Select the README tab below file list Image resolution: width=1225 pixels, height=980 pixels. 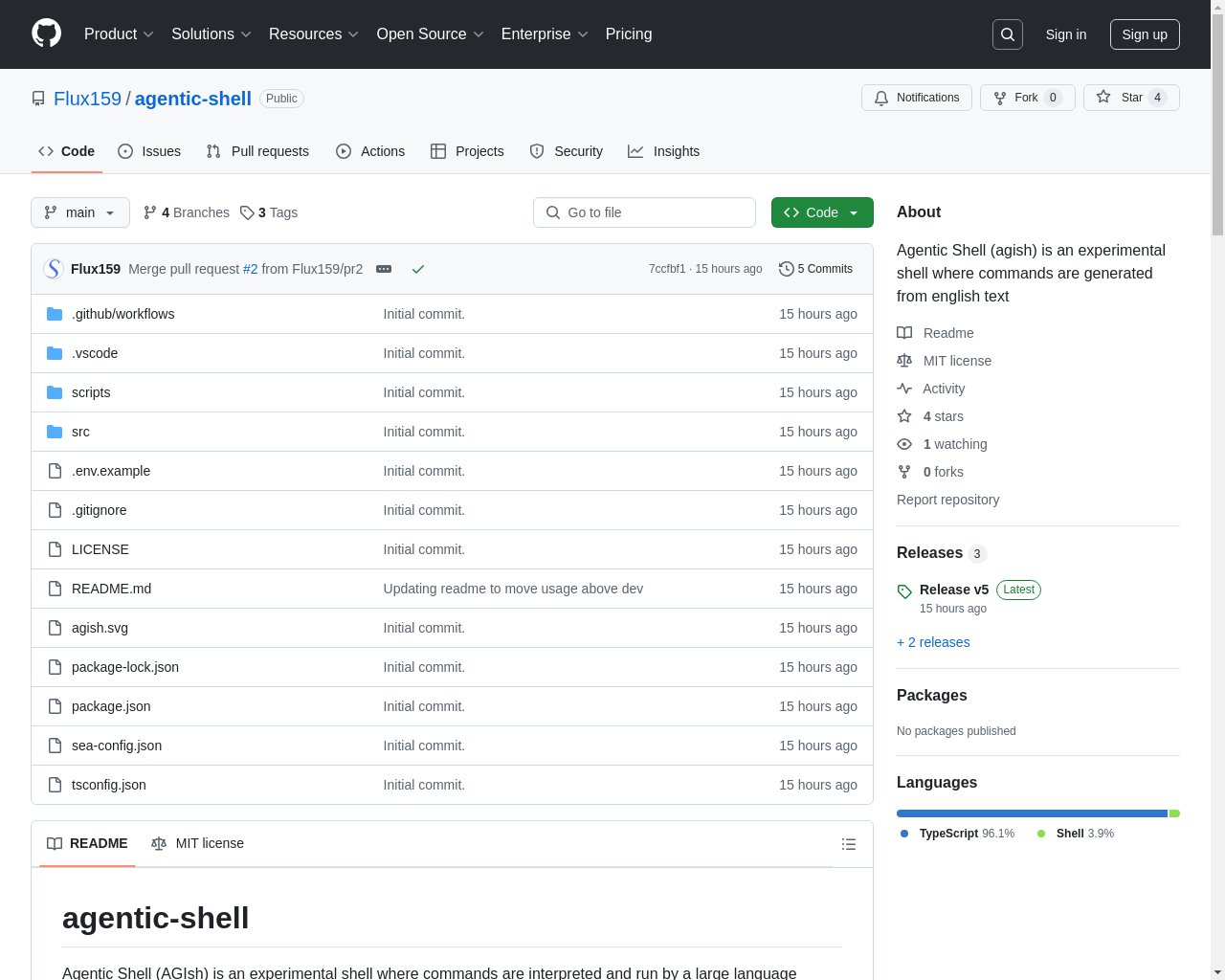coord(87,843)
